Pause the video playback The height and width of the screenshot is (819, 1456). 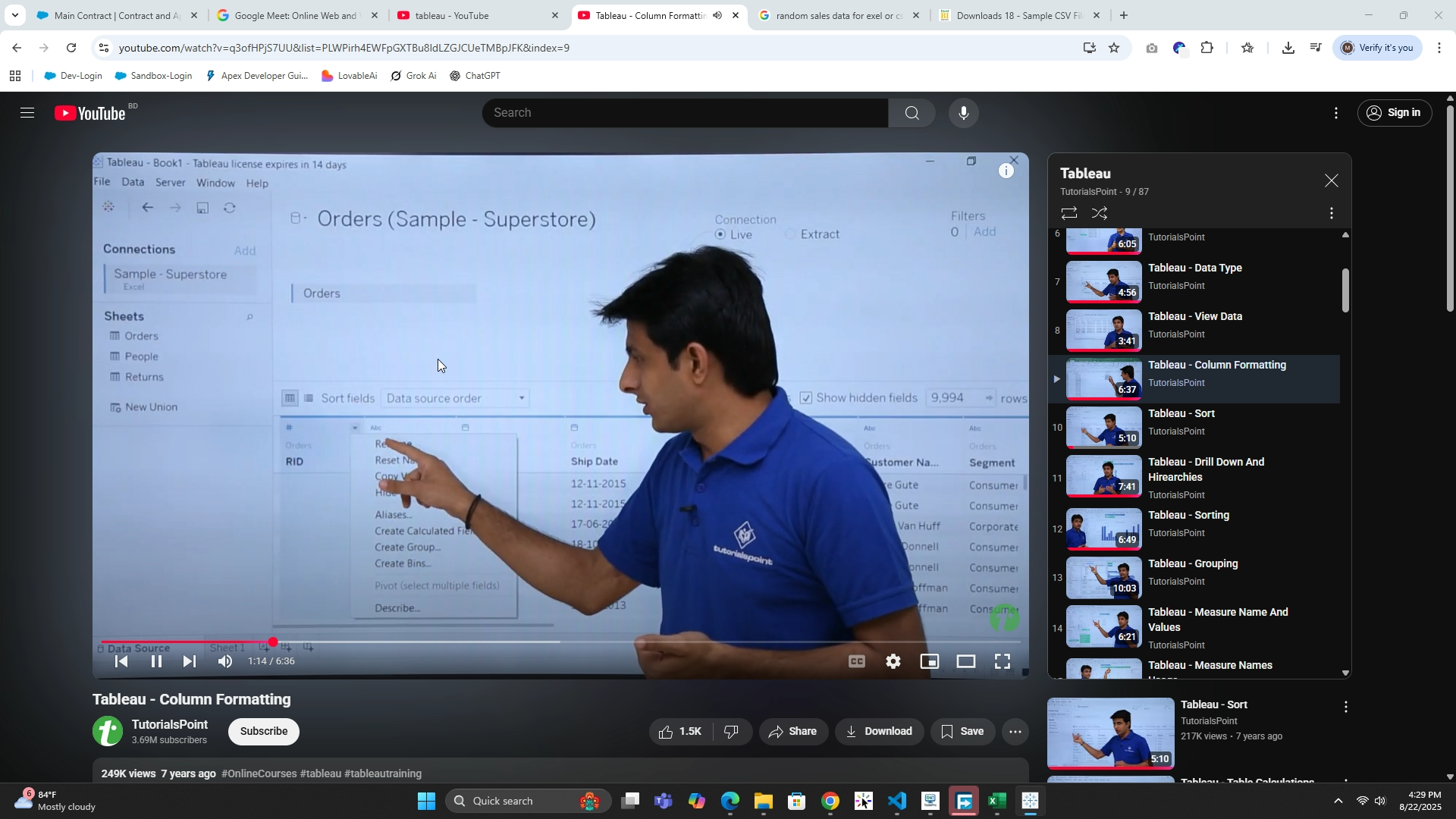click(156, 661)
